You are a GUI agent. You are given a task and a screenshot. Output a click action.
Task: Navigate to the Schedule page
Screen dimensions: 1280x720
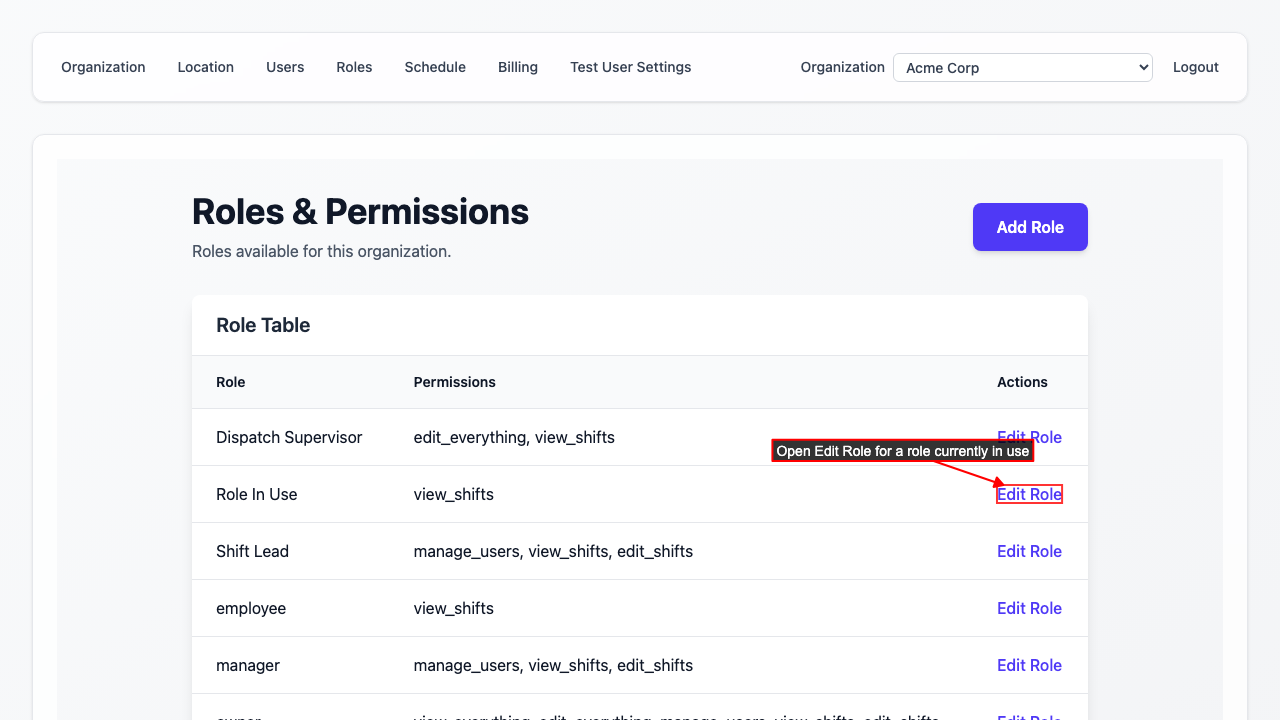coord(435,67)
